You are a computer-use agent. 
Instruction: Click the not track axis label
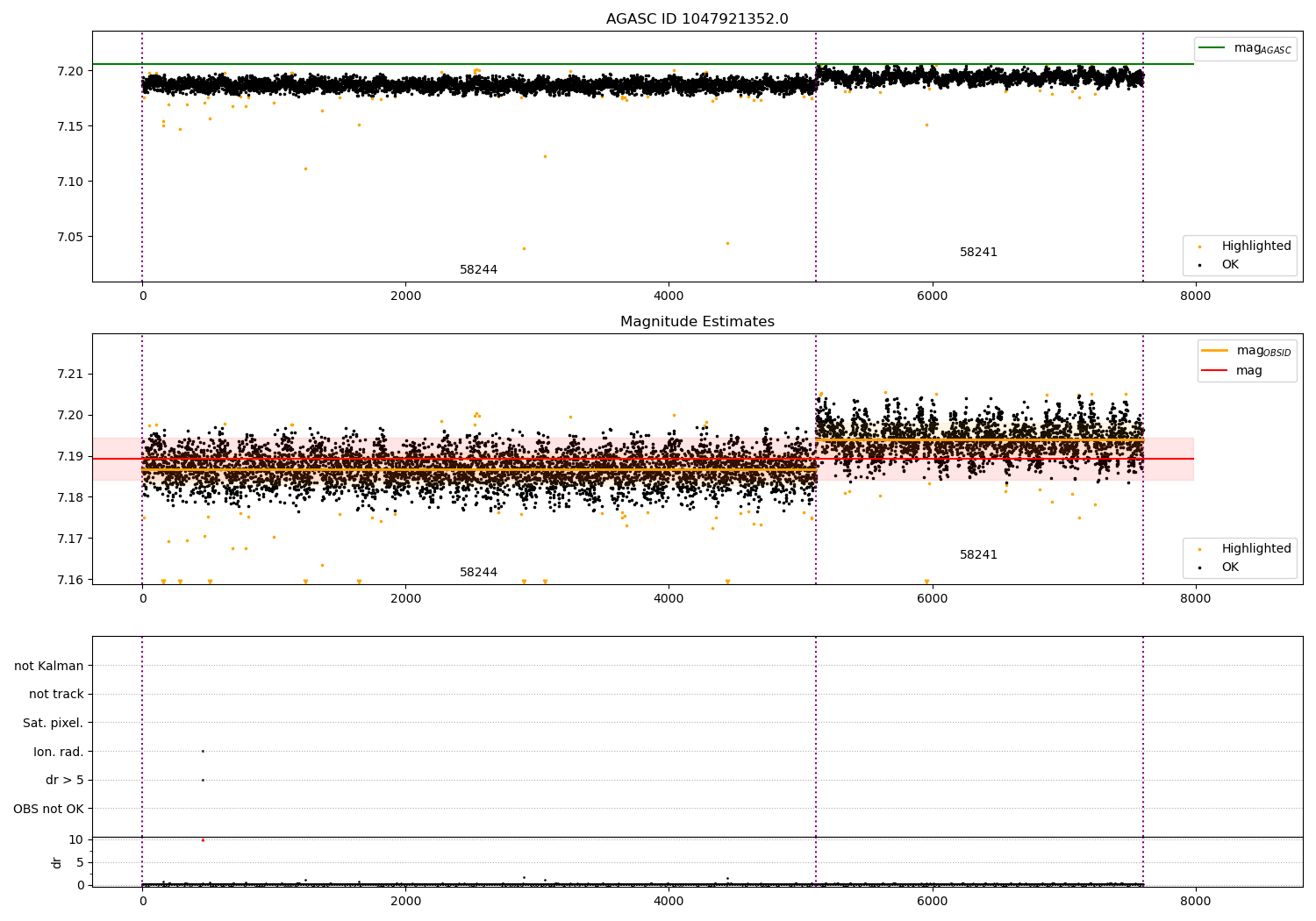(x=56, y=695)
